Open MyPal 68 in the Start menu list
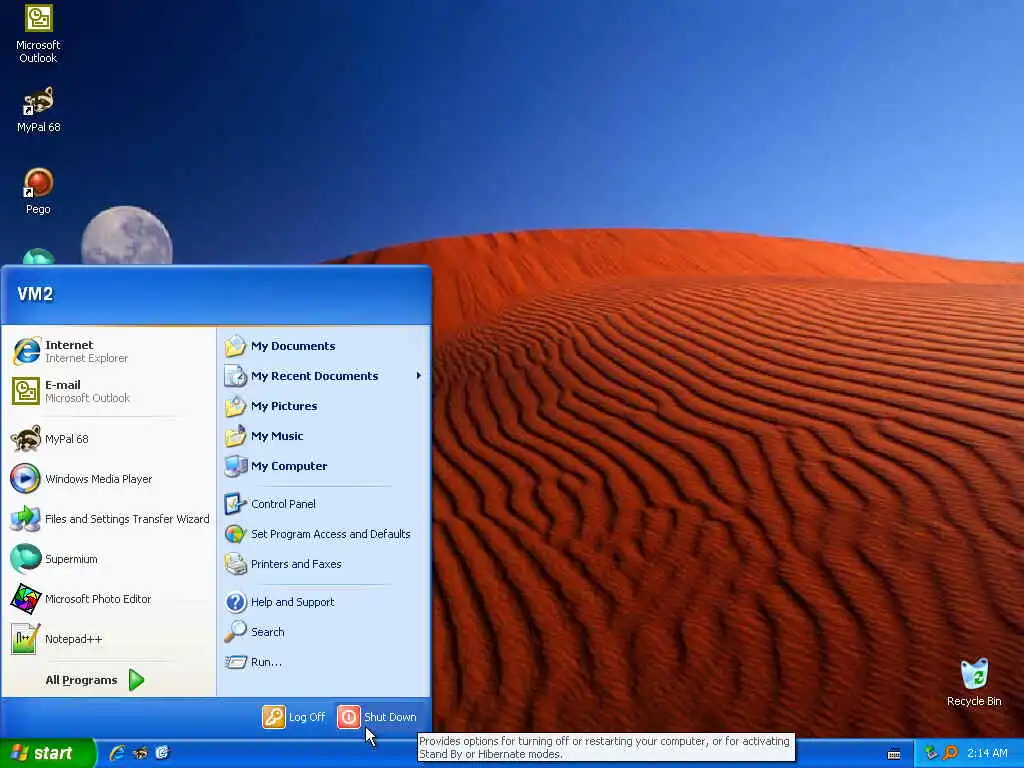The height and width of the screenshot is (768, 1024). point(108,439)
